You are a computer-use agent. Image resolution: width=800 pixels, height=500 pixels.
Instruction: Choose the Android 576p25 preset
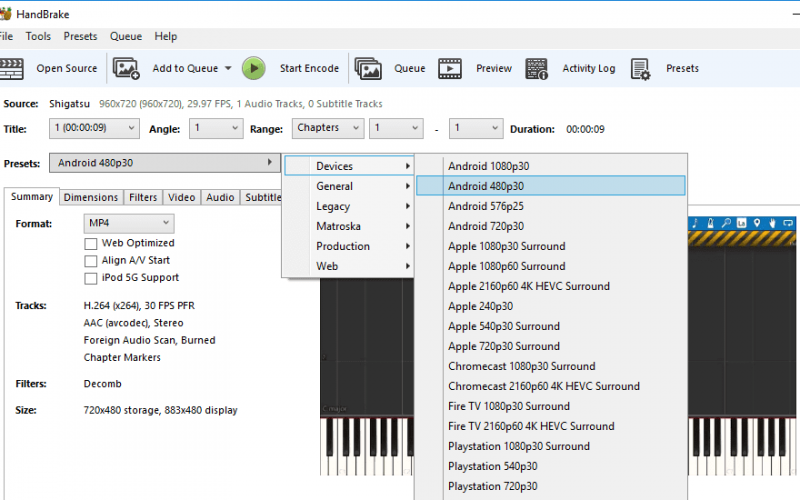point(551,206)
